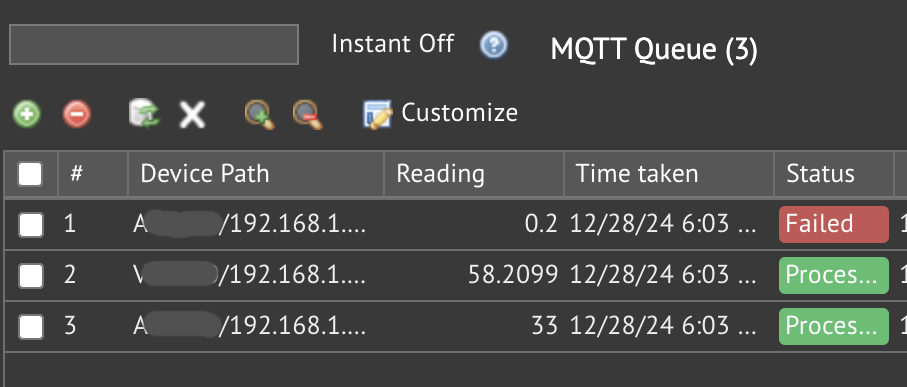The width and height of the screenshot is (907, 387).
Task: Click the Customize pencil icon
Action: 377,114
